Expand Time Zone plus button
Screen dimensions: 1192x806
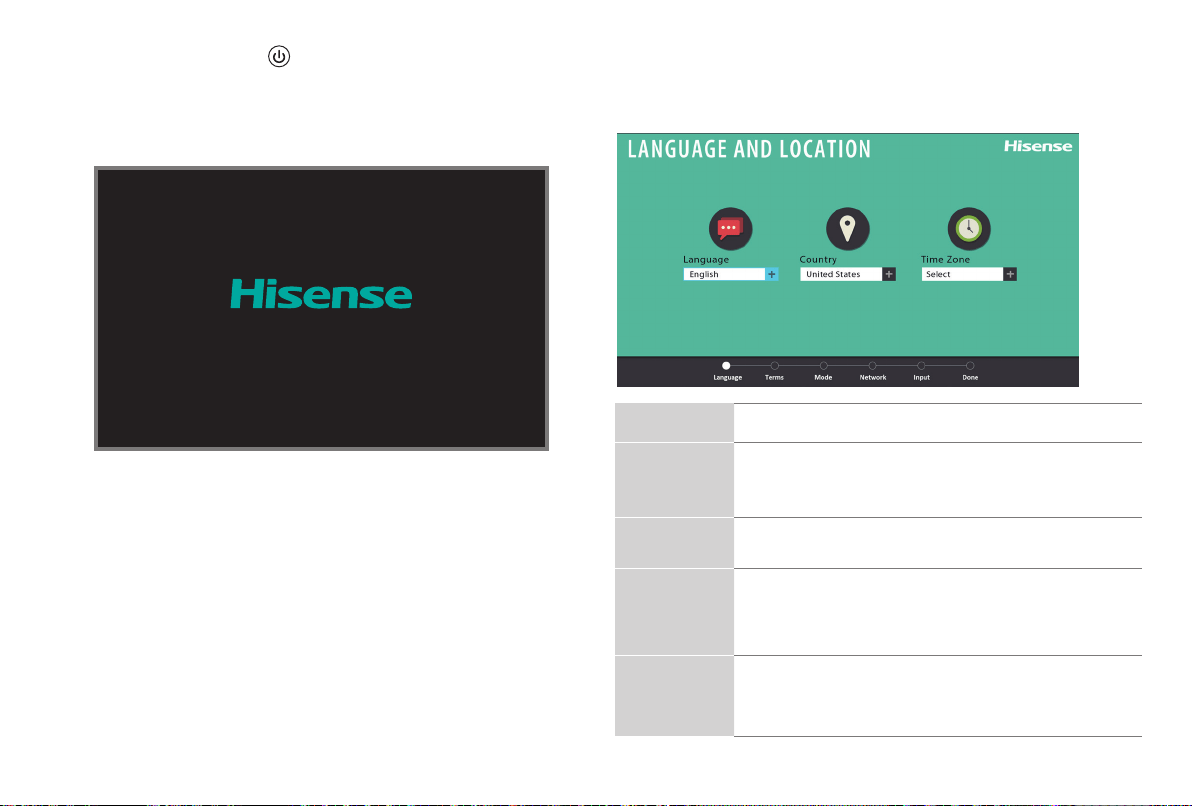pyautogui.click(x=1010, y=274)
